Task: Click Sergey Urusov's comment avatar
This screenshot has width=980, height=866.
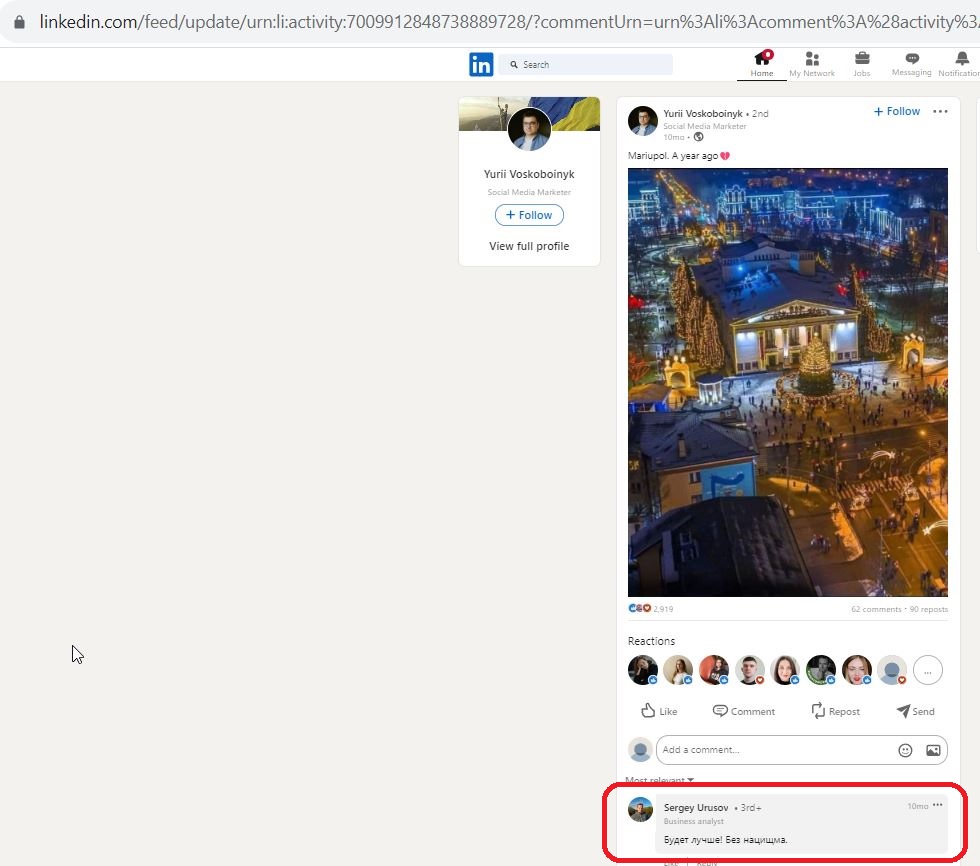Action: click(x=640, y=810)
